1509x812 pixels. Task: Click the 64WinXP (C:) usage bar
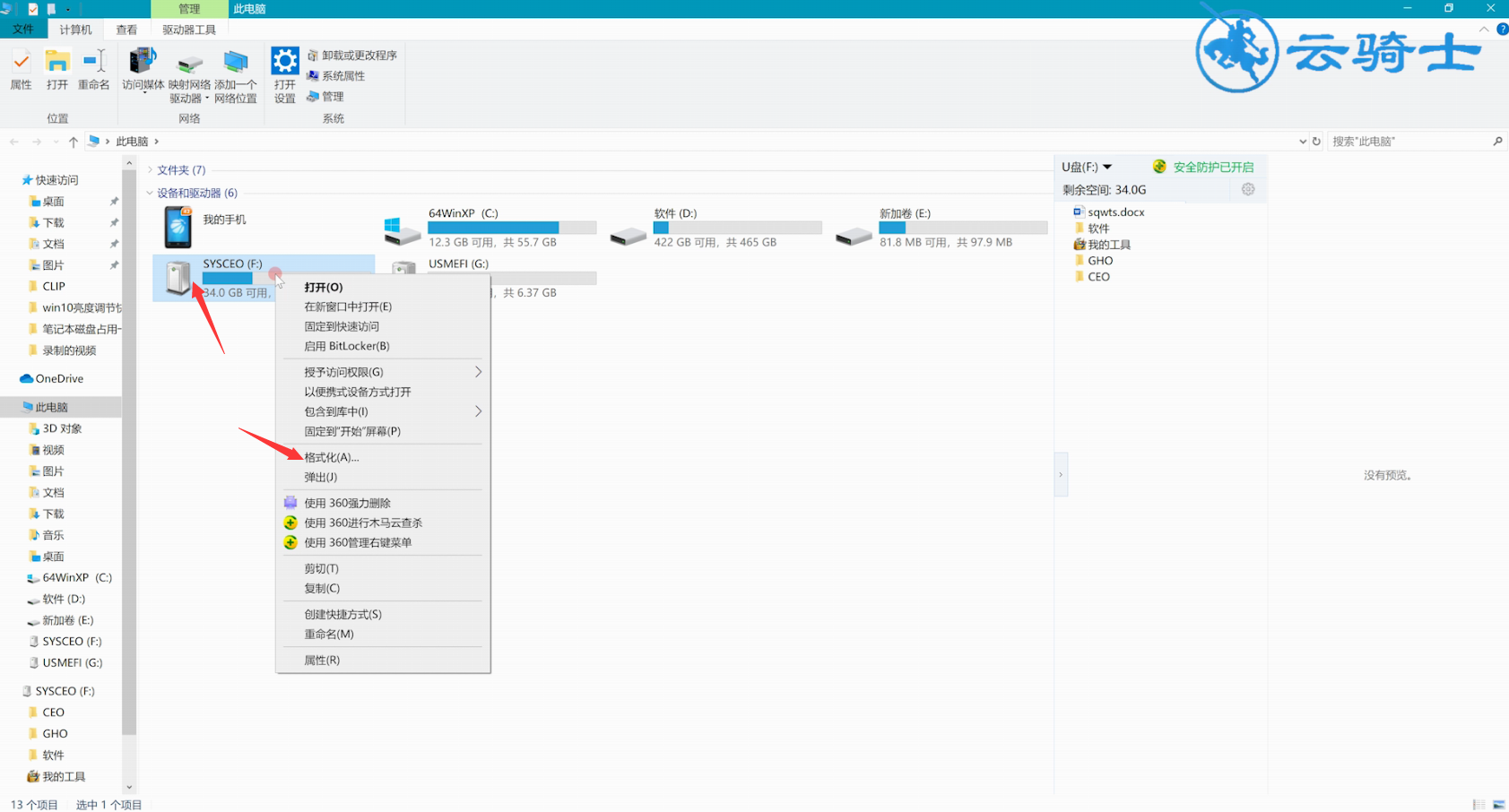tap(512, 228)
